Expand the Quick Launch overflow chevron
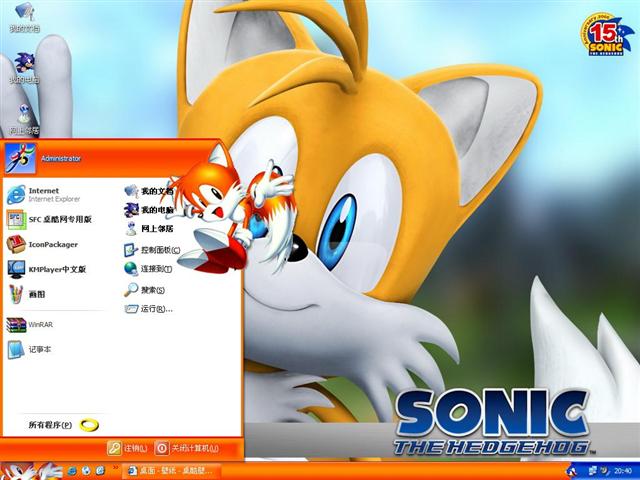The width and height of the screenshot is (640, 480). tap(115, 468)
